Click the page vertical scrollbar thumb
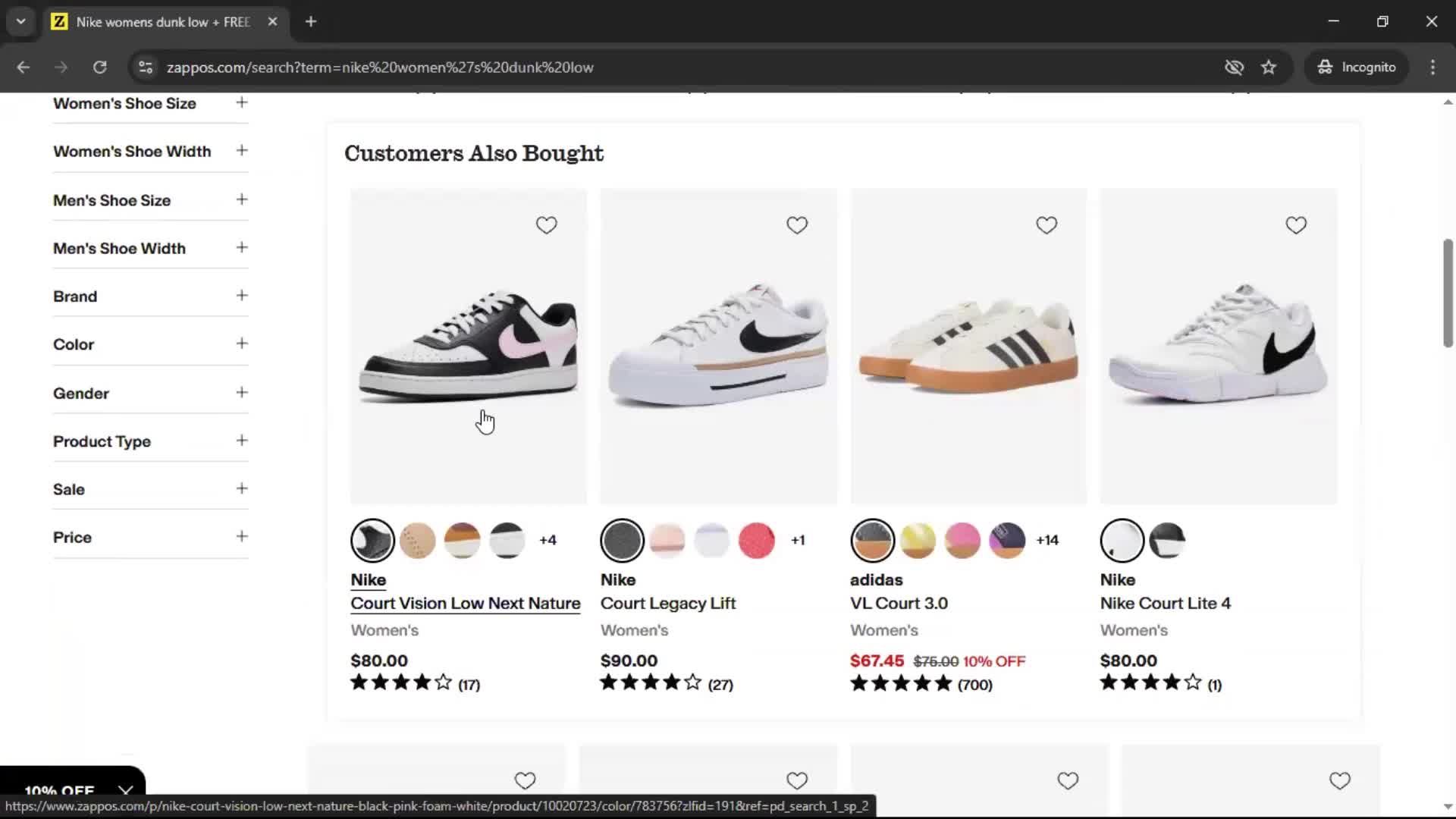Screen dimensions: 1456x819 point(1448,293)
